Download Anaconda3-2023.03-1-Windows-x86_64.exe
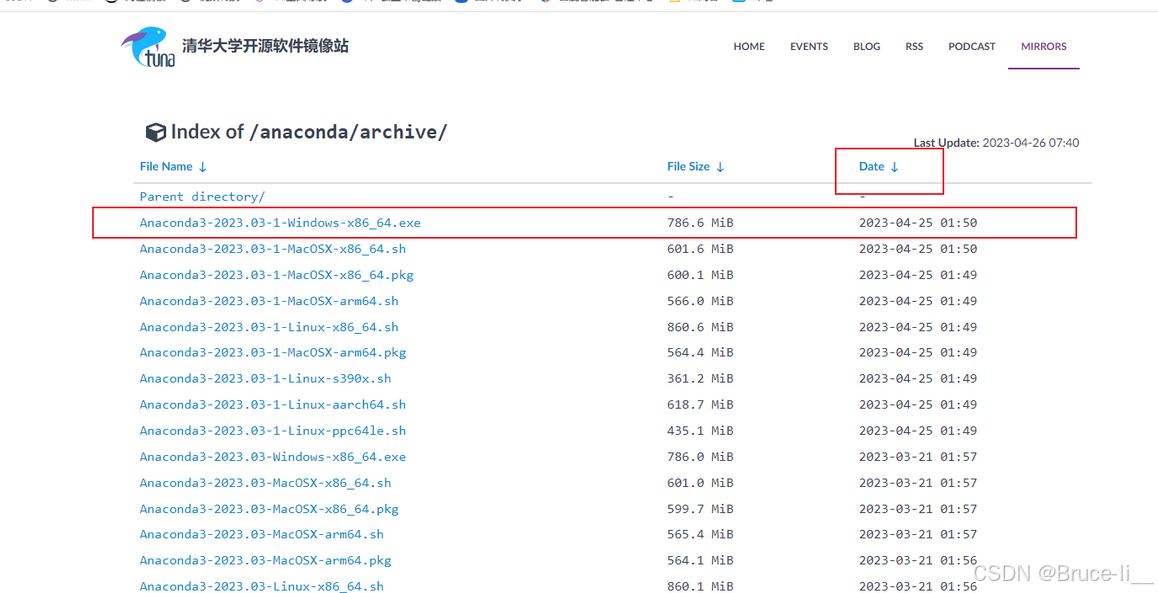 pos(280,223)
